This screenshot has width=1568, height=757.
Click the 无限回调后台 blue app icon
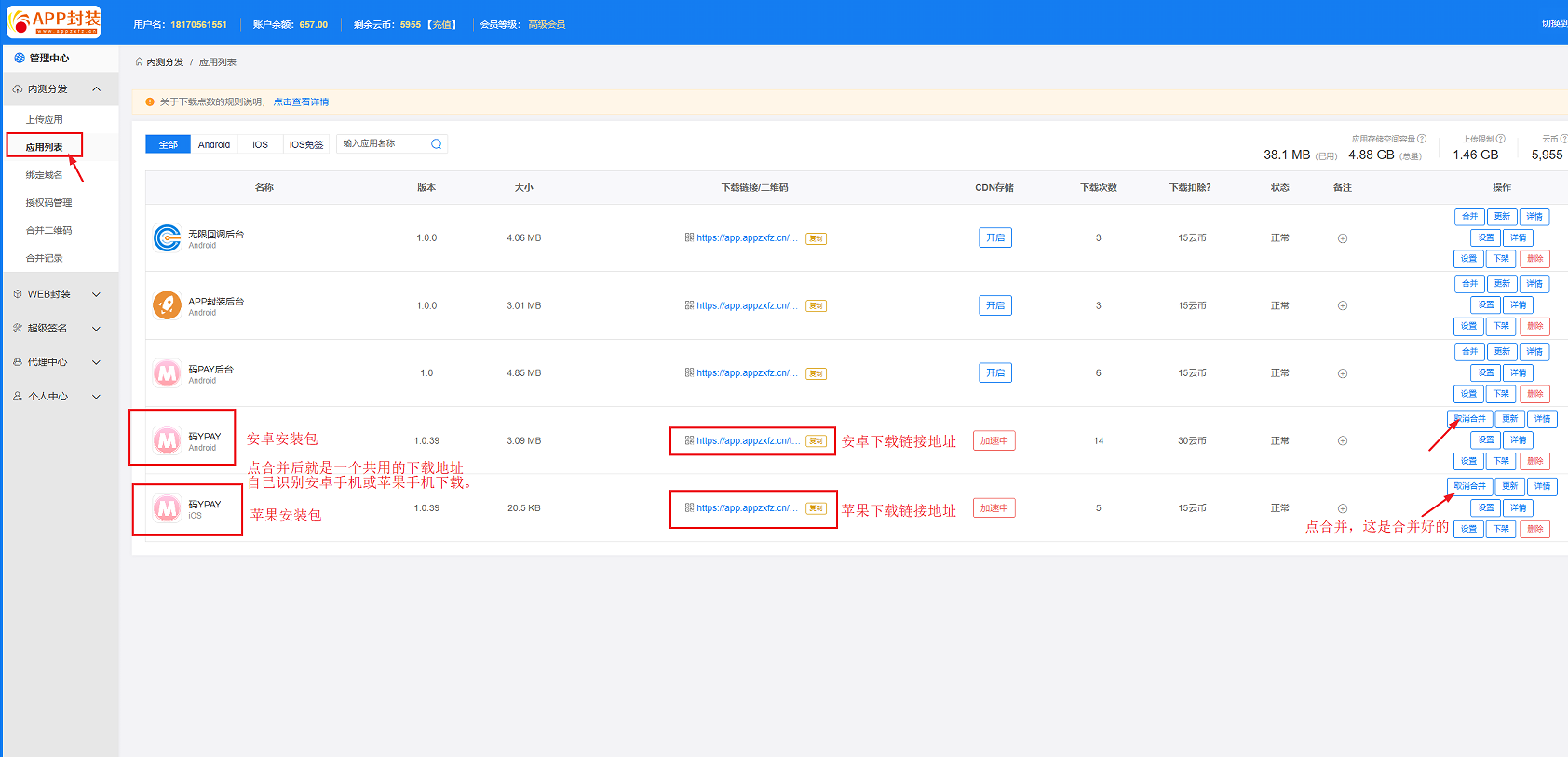pos(167,238)
